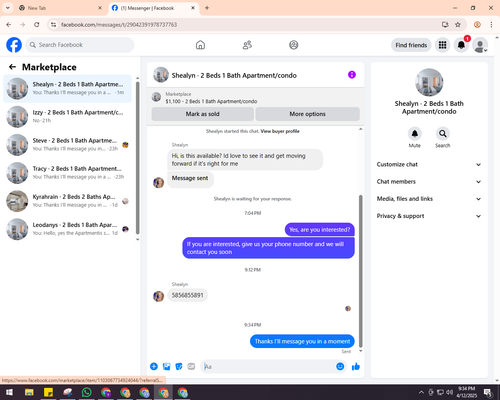Screen dimensions: 500x400
Task: Open the View buyer profile link
Action: pyautogui.click(x=280, y=131)
